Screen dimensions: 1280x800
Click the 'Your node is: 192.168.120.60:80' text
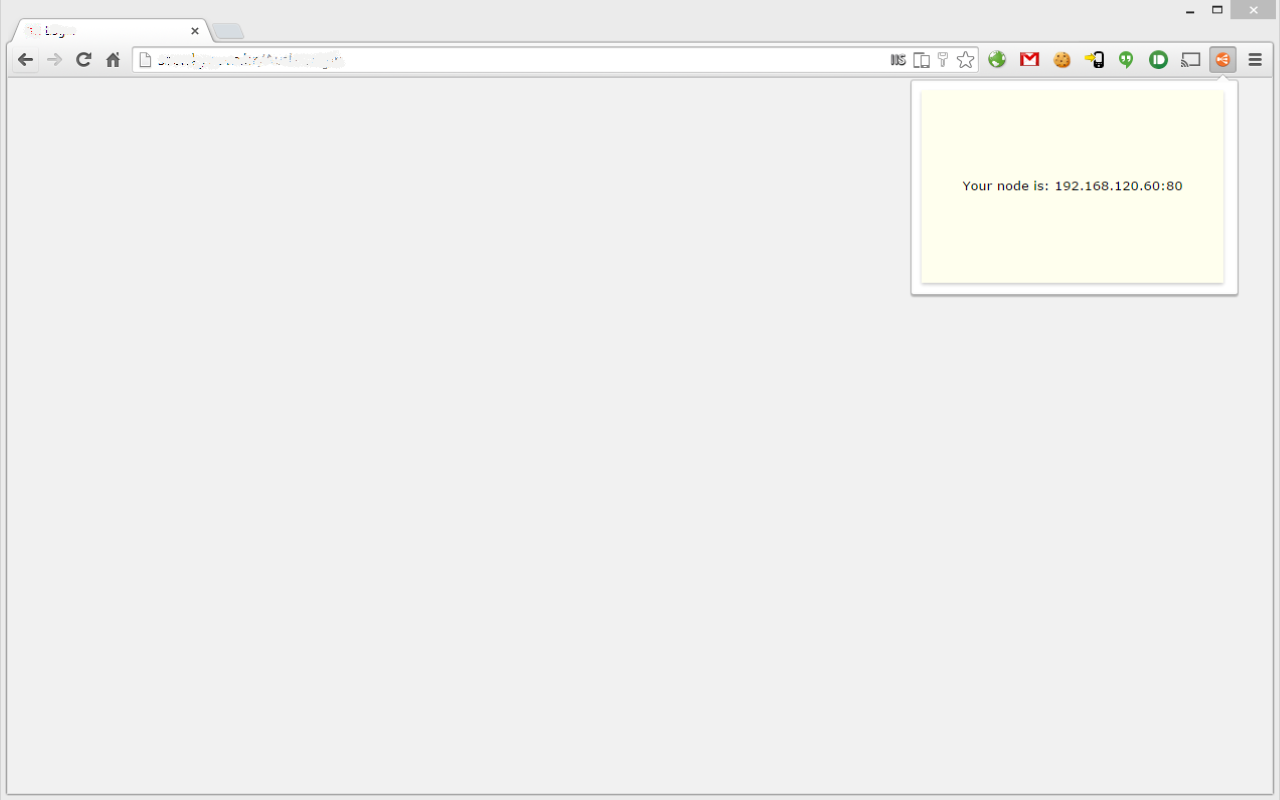coord(1072,186)
